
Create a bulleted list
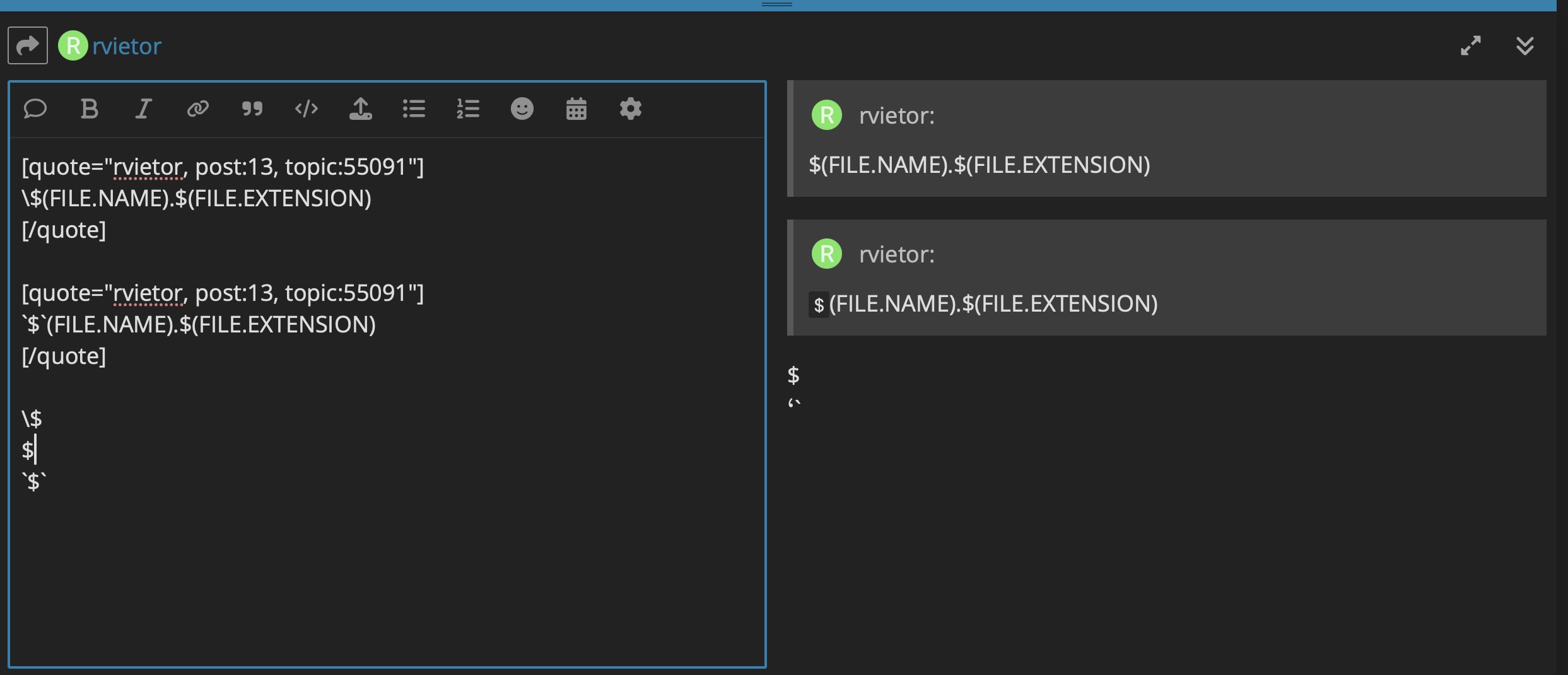(414, 109)
